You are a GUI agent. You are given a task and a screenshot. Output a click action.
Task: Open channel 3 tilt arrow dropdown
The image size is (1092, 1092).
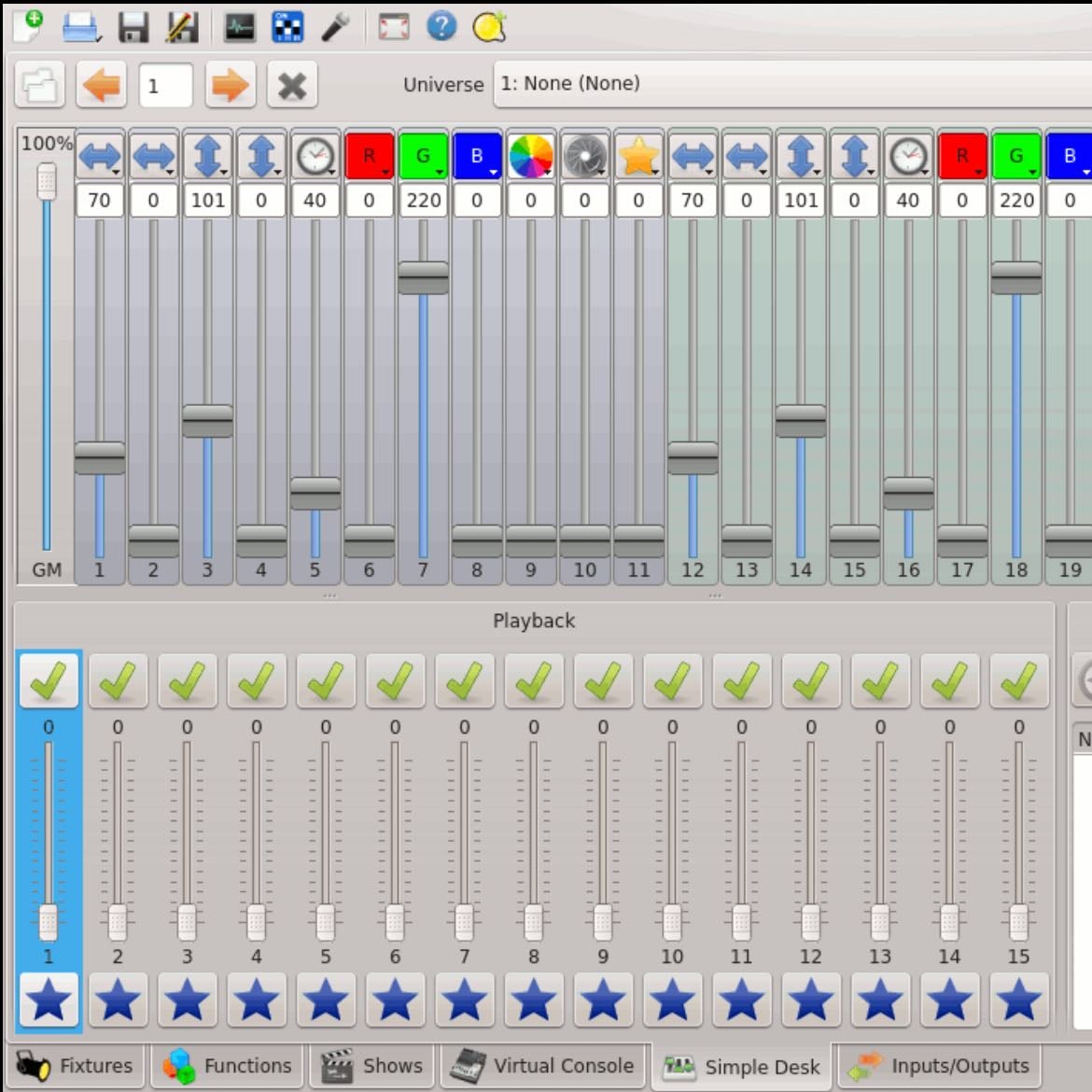coord(207,155)
